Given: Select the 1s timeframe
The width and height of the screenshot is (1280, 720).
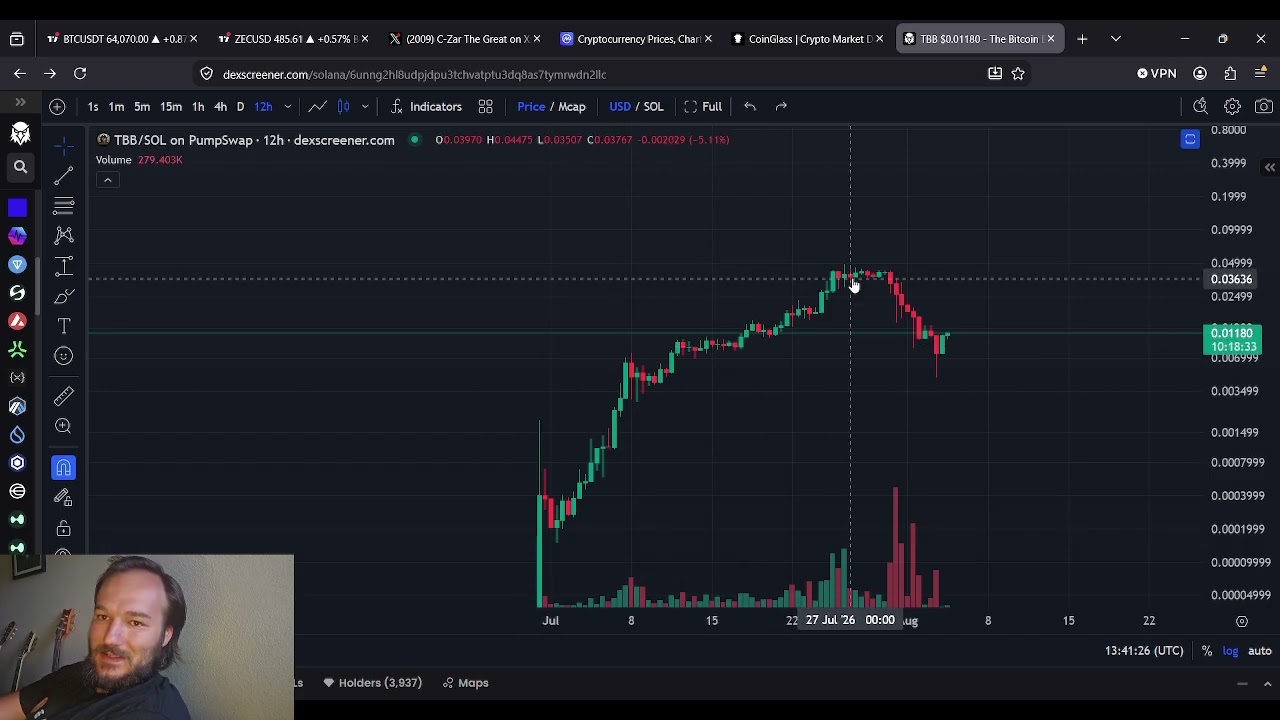Looking at the screenshot, I should [93, 106].
